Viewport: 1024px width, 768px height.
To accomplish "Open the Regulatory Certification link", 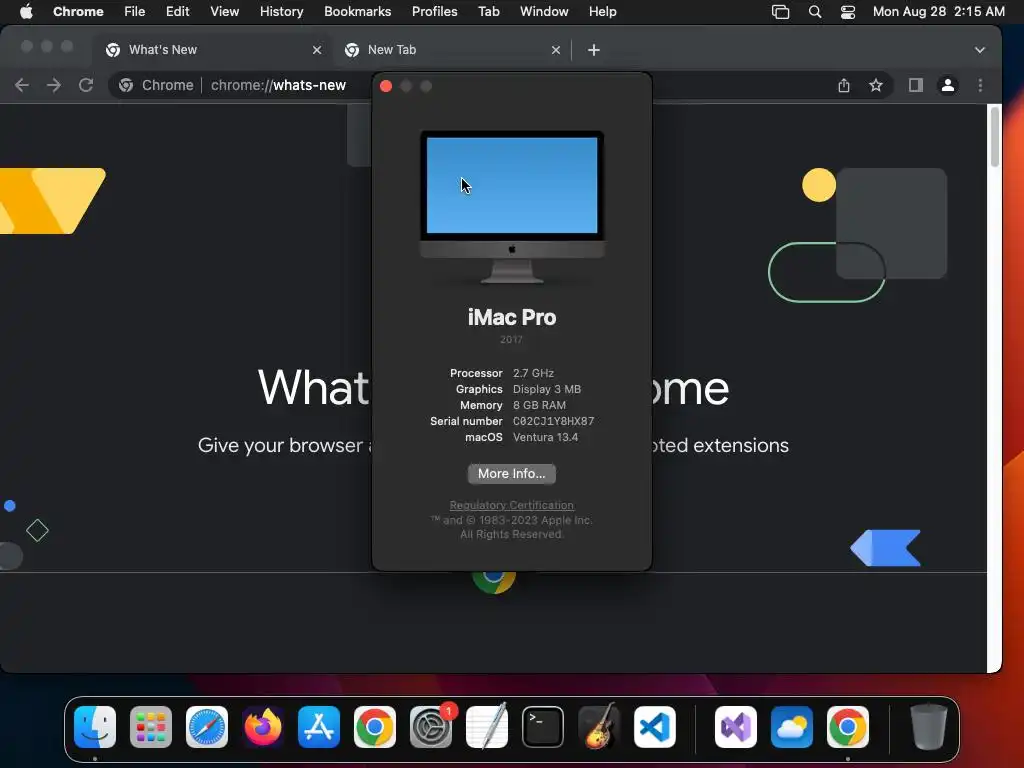I will 511,505.
